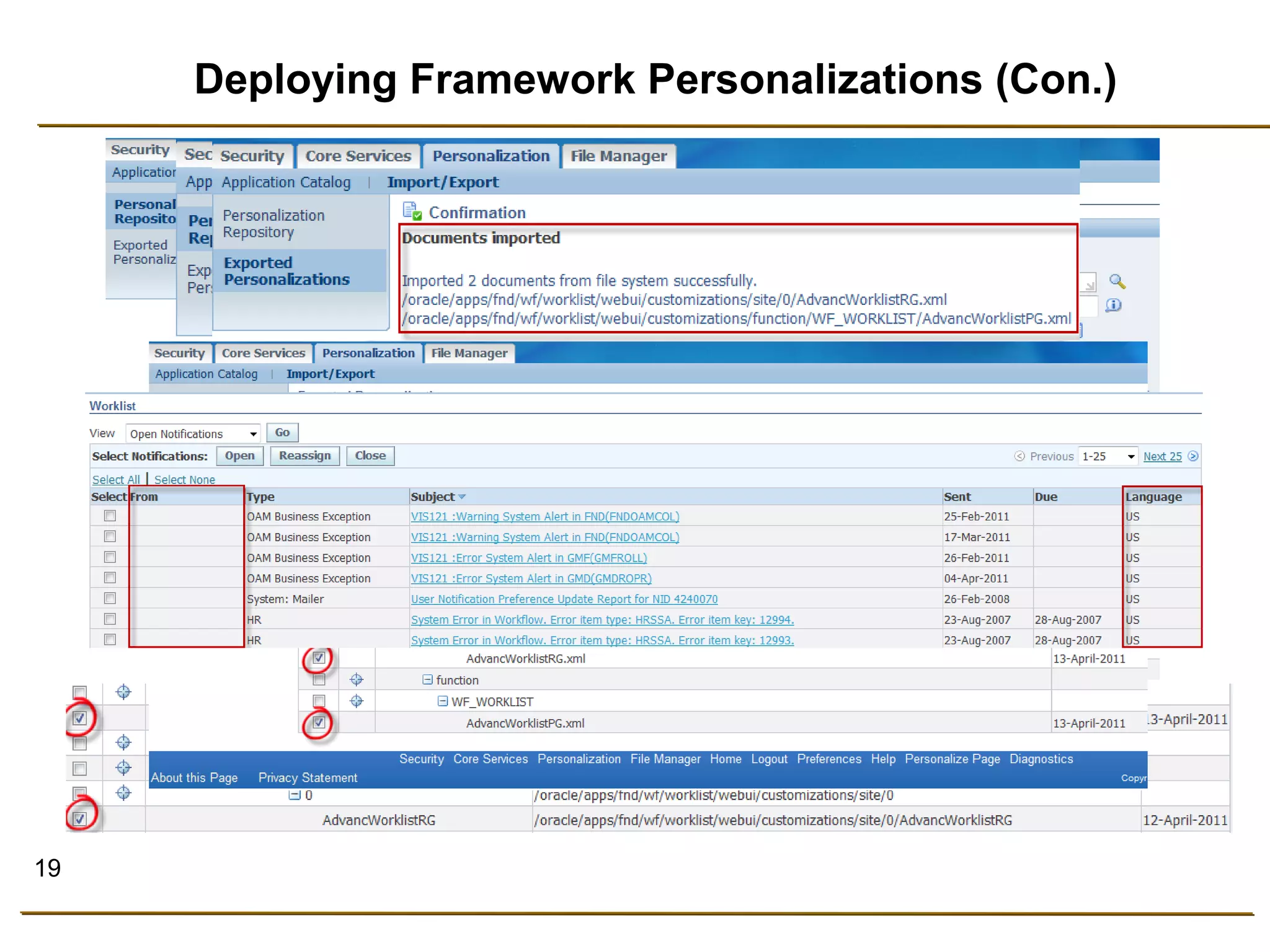The width and height of the screenshot is (1270, 952).
Task: Select checkbox for item key 12994 row
Action: [110, 619]
